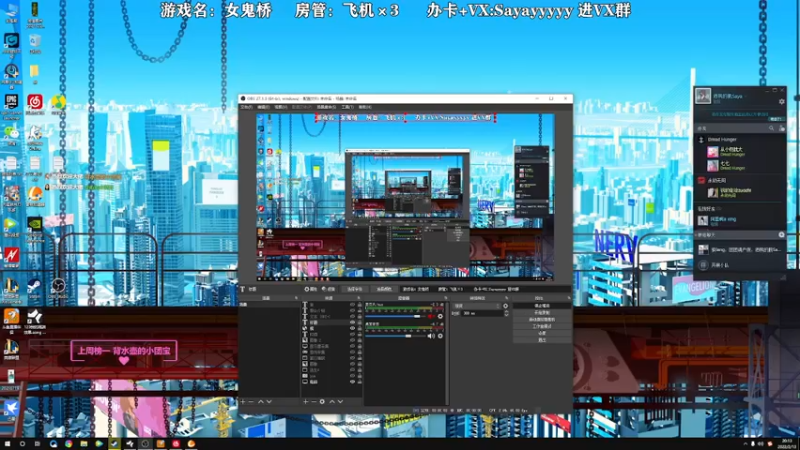Toggle visibility of the third text source
Screen dimensions: 800x450
tap(352, 316)
